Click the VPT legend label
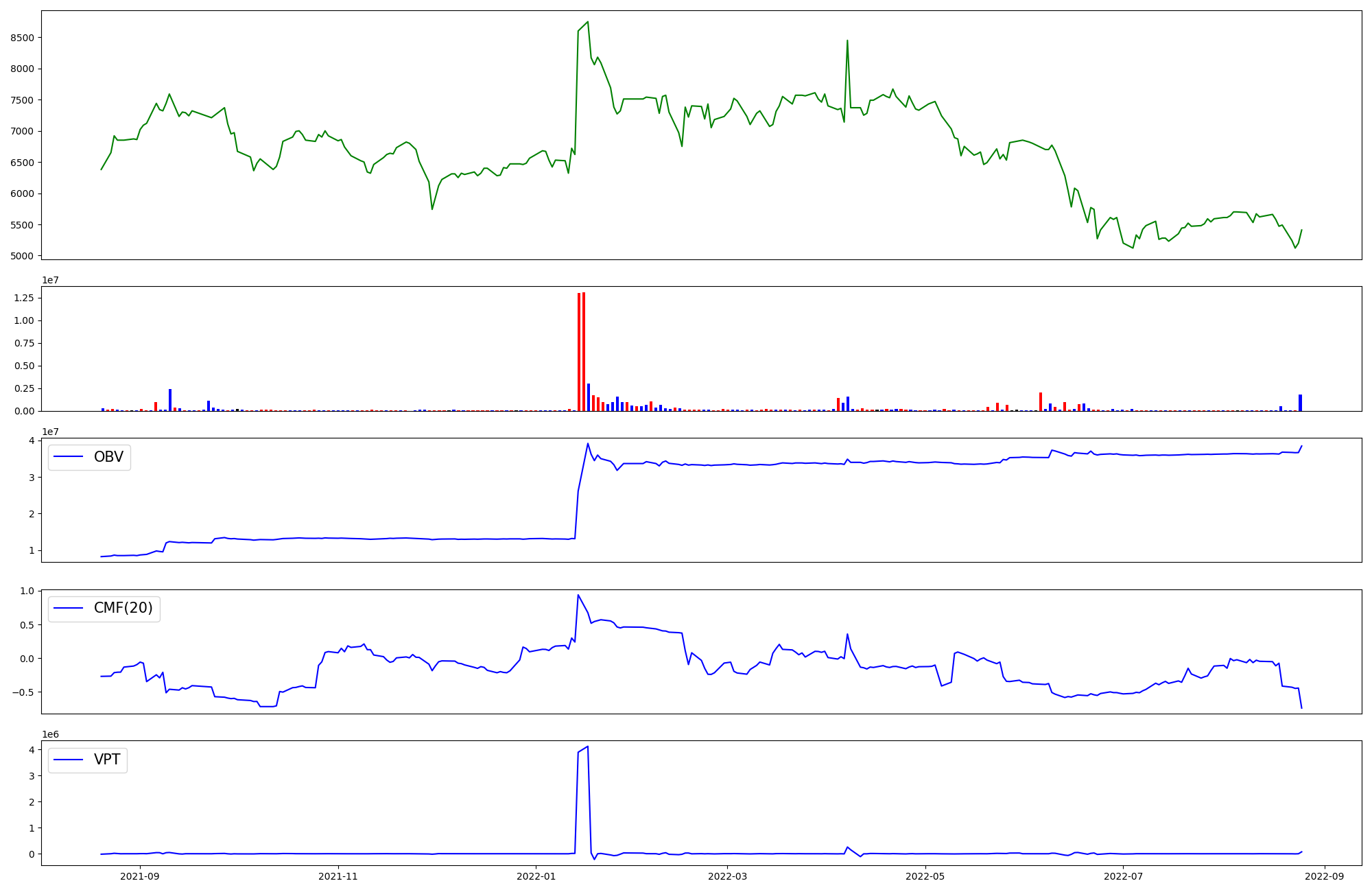The width and height of the screenshot is (1372, 892). pos(107,760)
